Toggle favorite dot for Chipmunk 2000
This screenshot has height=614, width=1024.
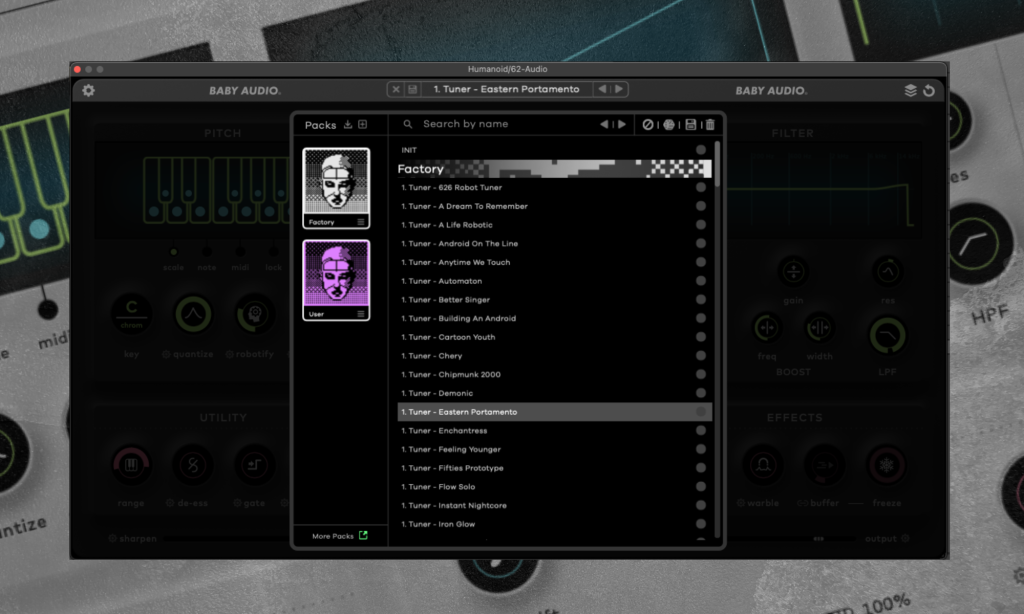tap(701, 375)
